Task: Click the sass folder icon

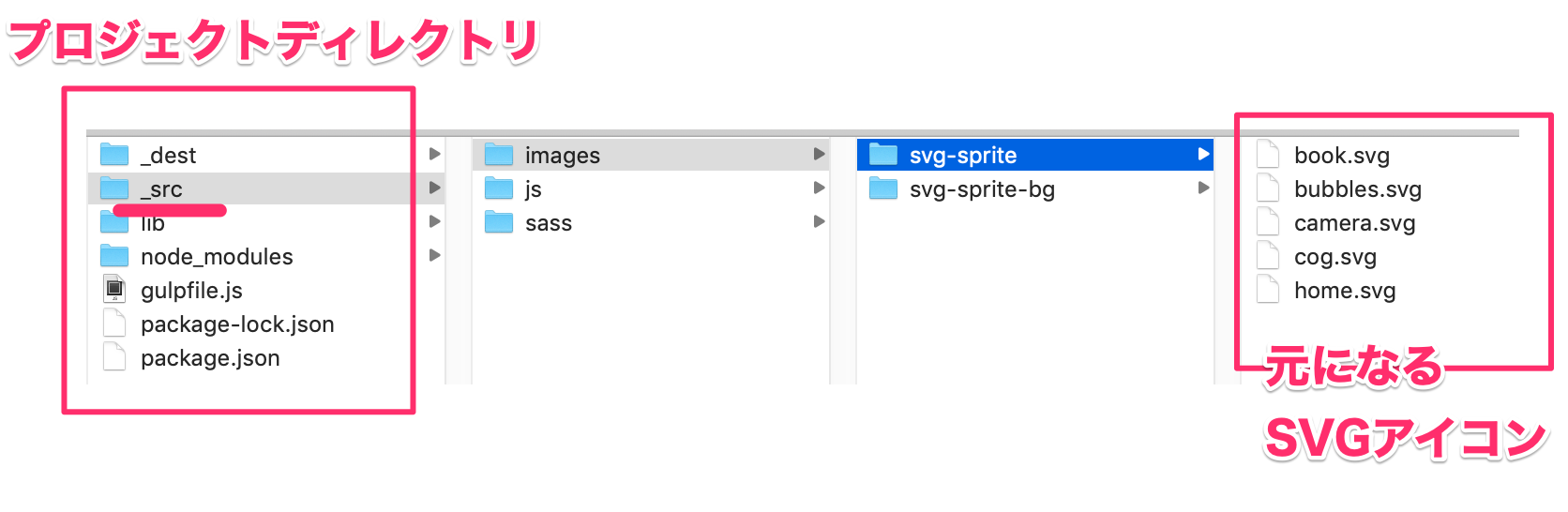Action: (499, 221)
